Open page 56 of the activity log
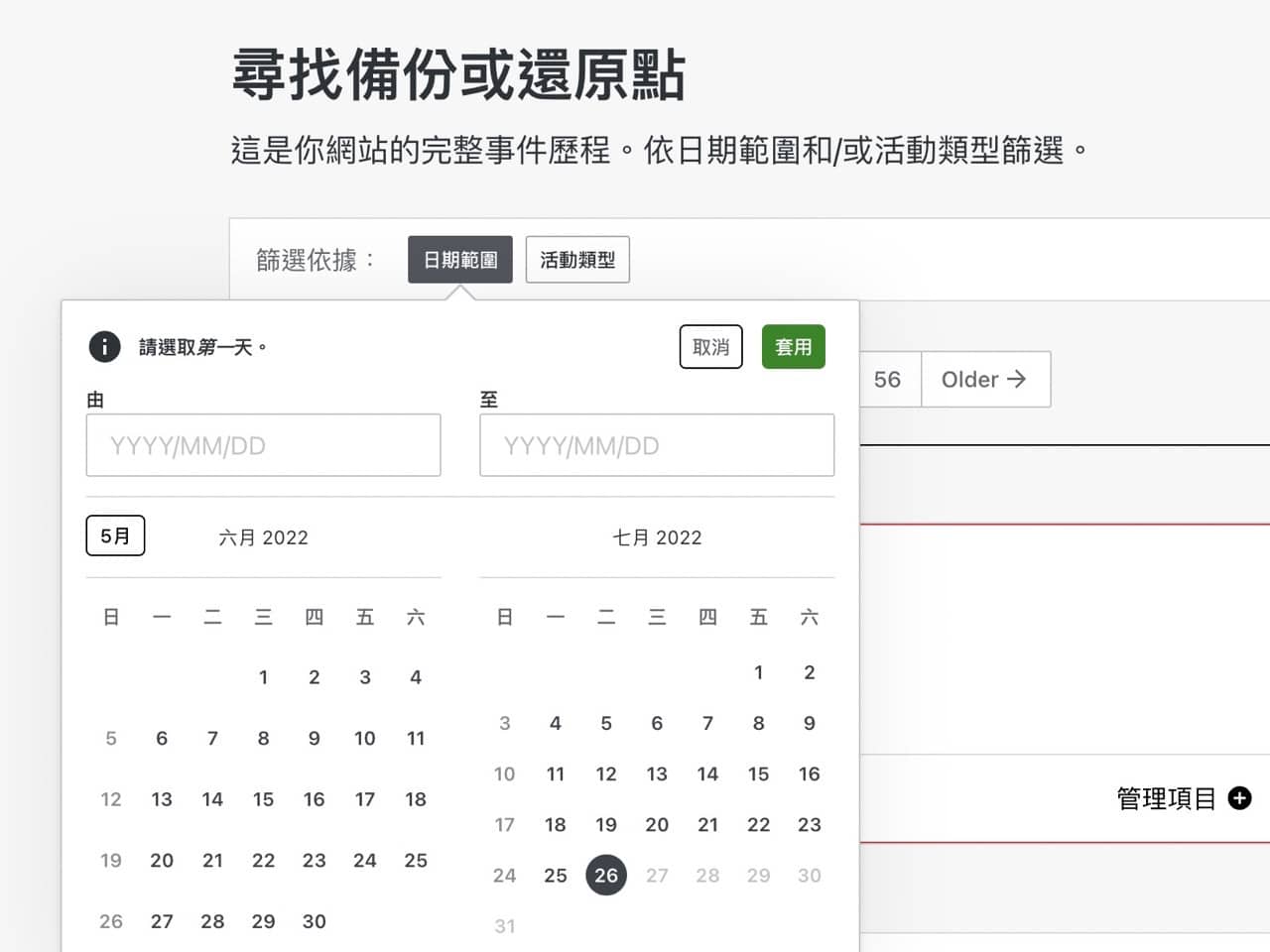The height and width of the screenshot is (952, 1270). [888, 380]
